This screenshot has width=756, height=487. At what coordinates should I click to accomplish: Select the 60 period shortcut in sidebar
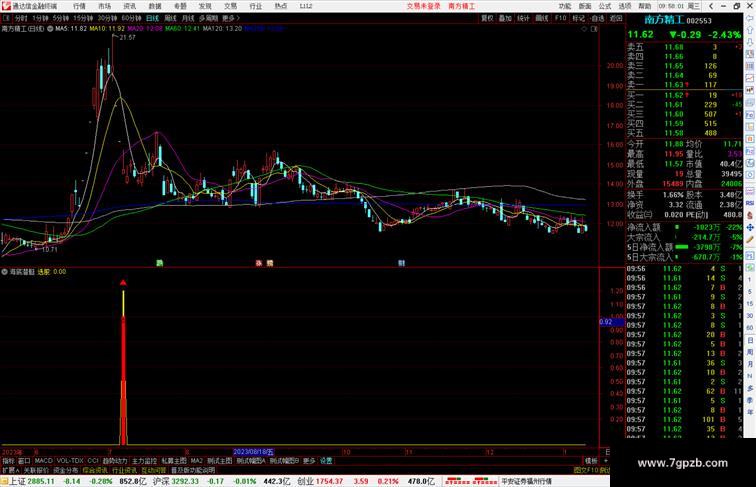point(750,328)
